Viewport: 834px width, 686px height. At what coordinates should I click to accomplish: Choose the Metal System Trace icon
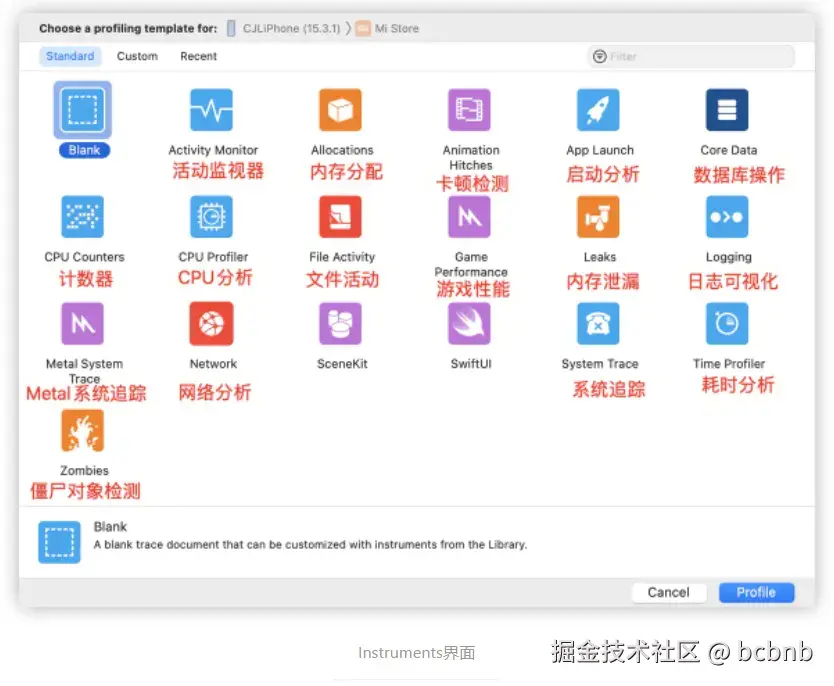tap(82, 323)
